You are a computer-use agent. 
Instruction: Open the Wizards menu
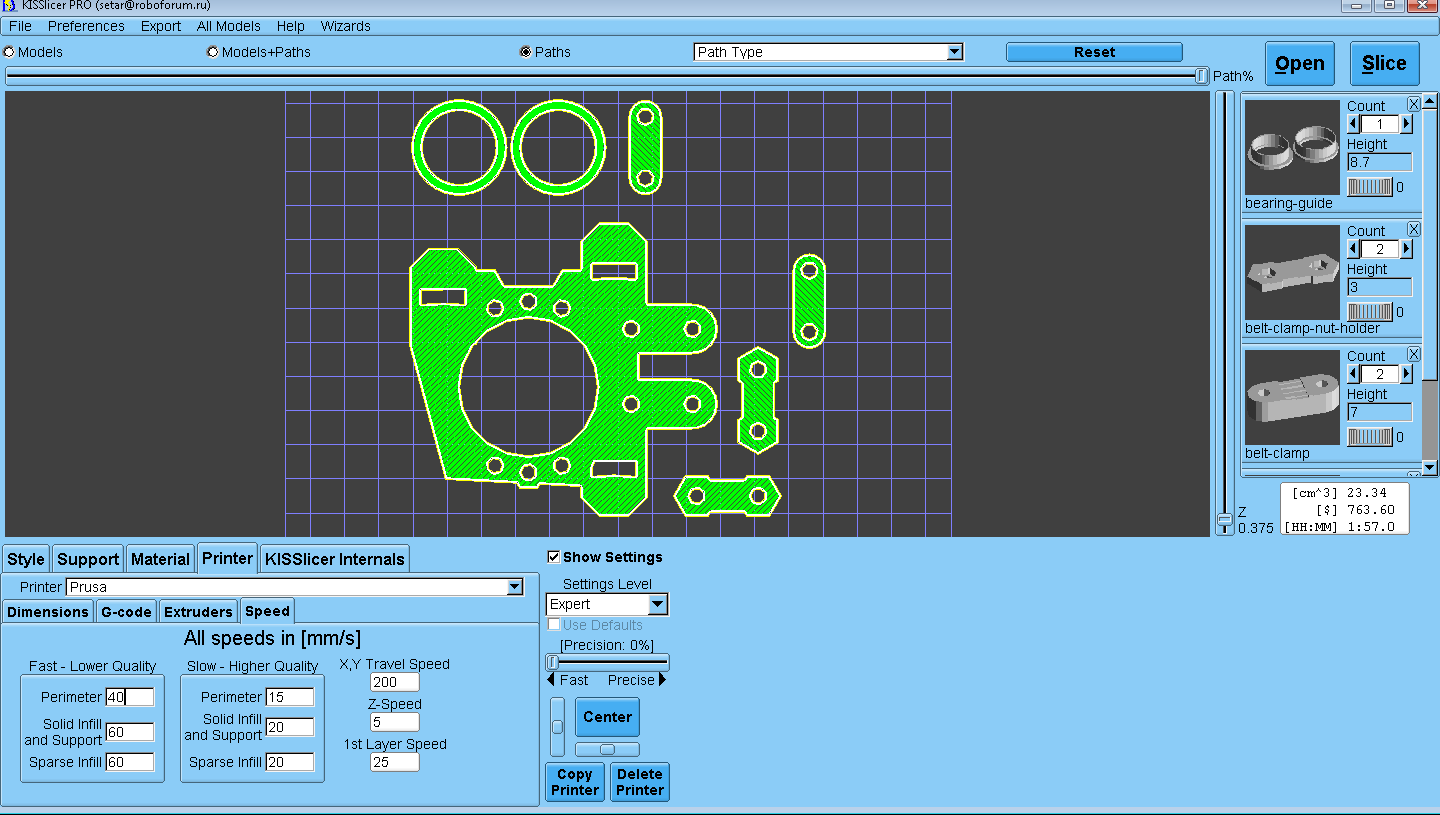(345, 26)
